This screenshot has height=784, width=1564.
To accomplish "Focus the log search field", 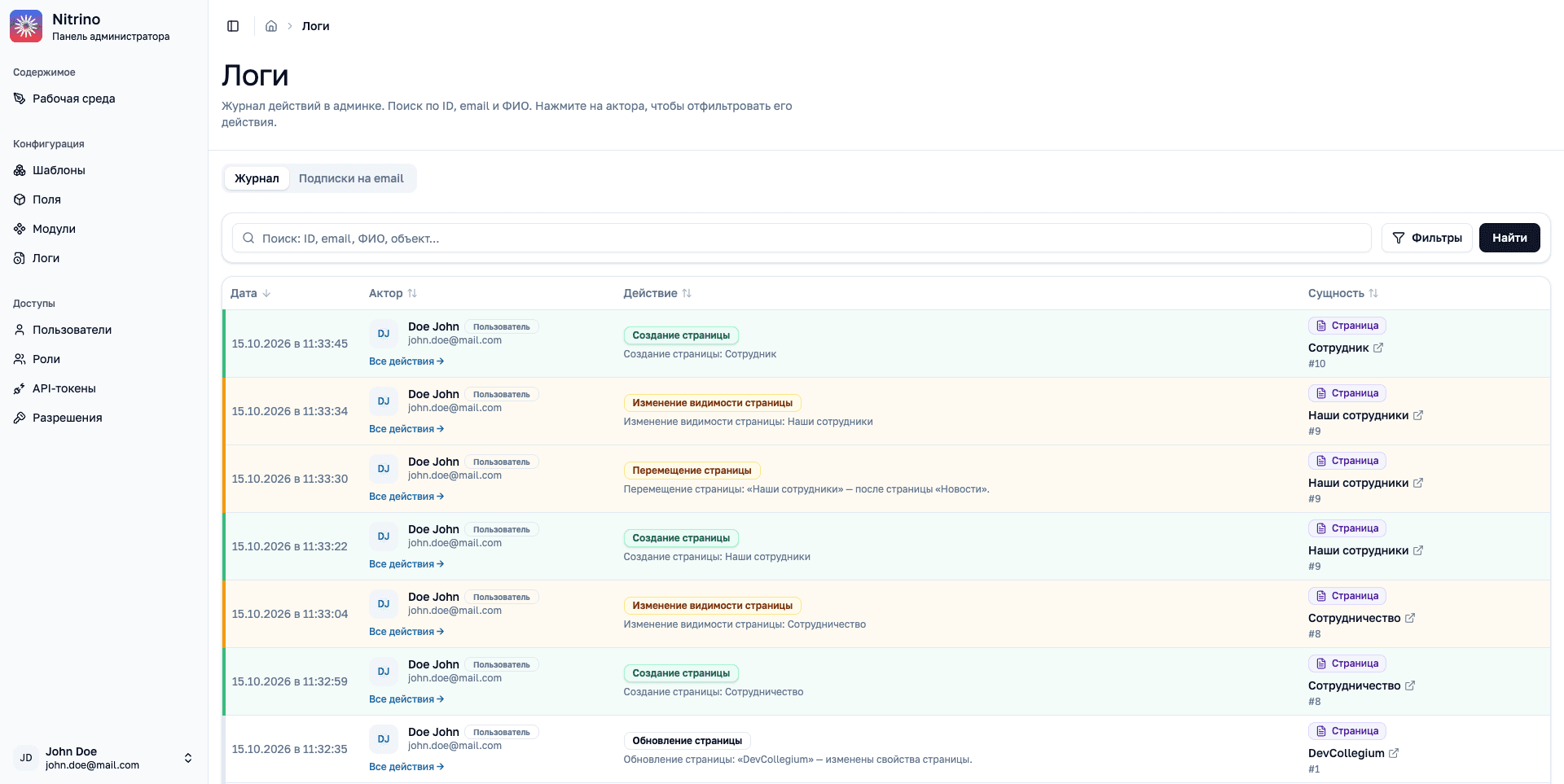I will point(802,238).
